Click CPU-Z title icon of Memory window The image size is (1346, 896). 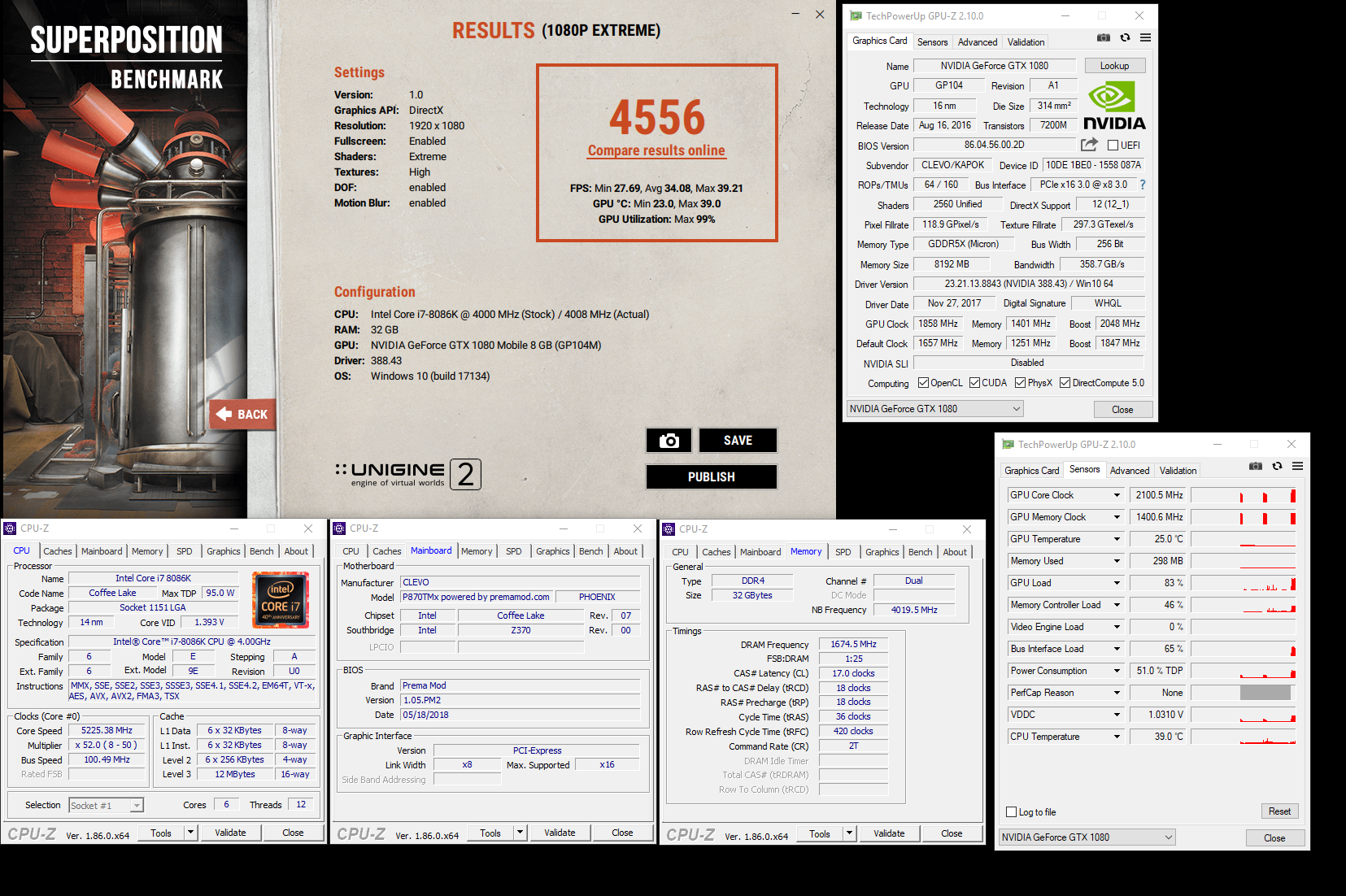pyautogui.click(x=669, y=529)
